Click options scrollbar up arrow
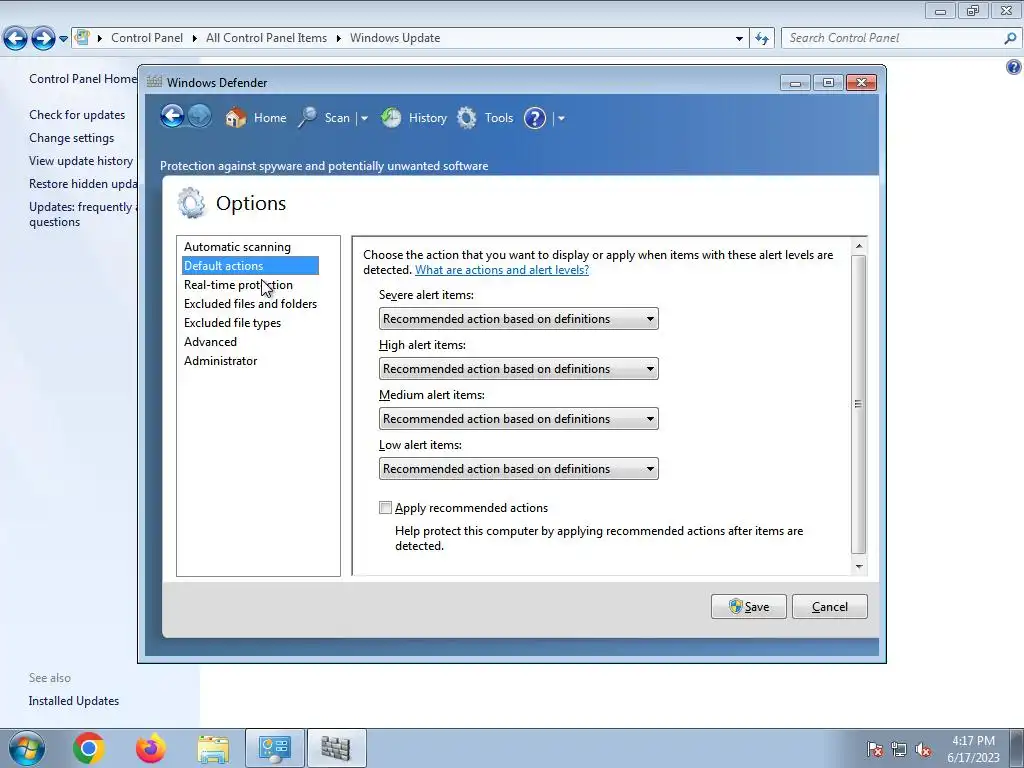The height and width of the screenshot is (768, 1024). coord(859,246)
